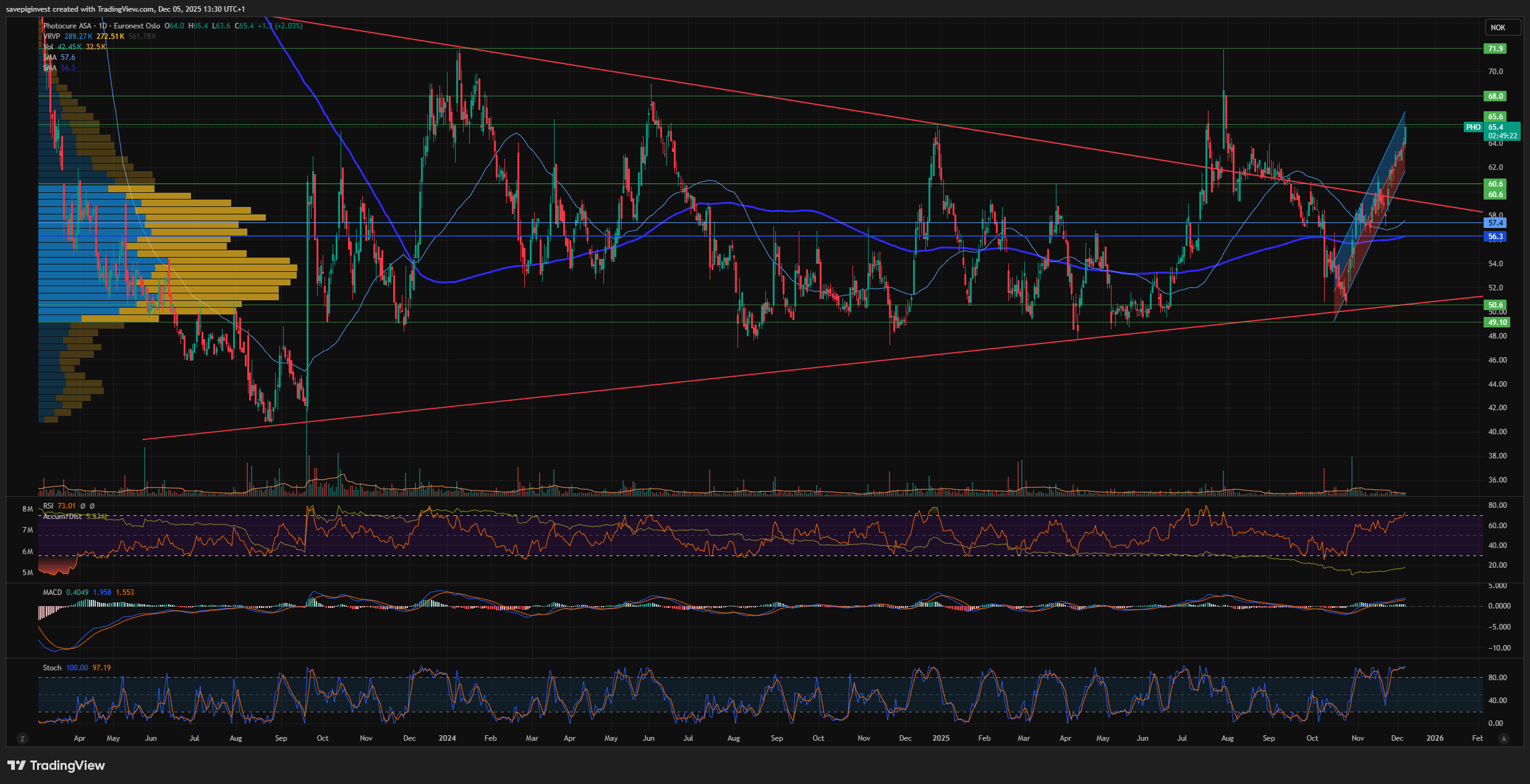The image size is (1530, 784).
Task: Click the 68.0 green price label
Action: click(x=1495, y=96)
